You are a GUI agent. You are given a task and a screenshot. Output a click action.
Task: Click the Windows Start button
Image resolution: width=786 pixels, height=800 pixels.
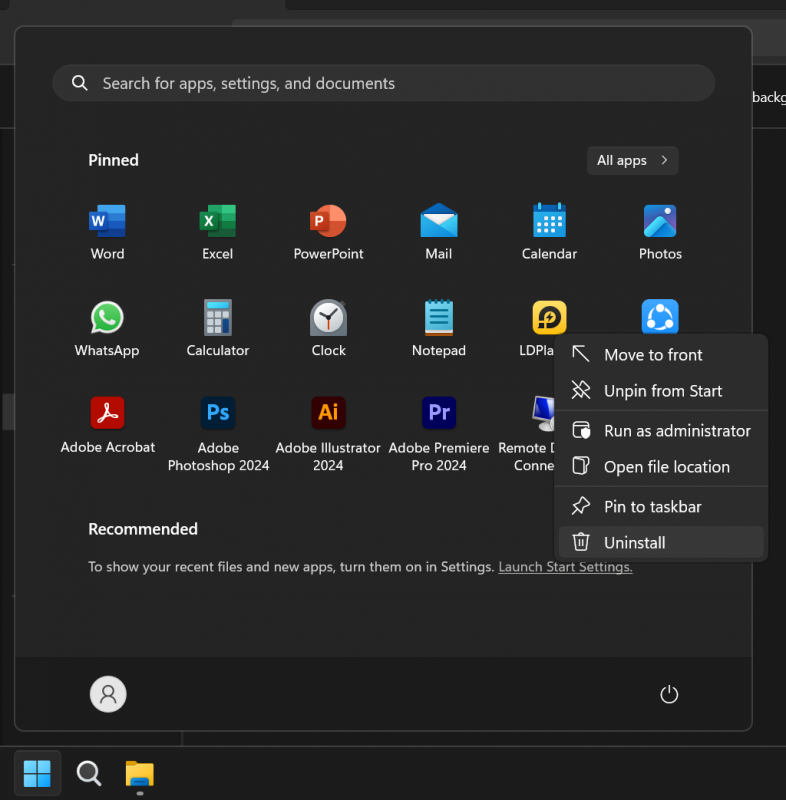tap(37, 773)
